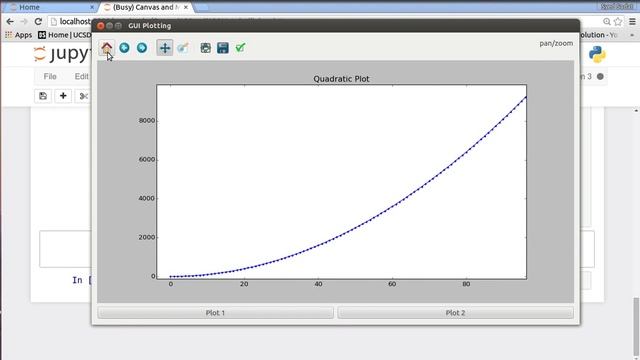Reload the browser page
This screenshot has width=640, height=360.
38,22
